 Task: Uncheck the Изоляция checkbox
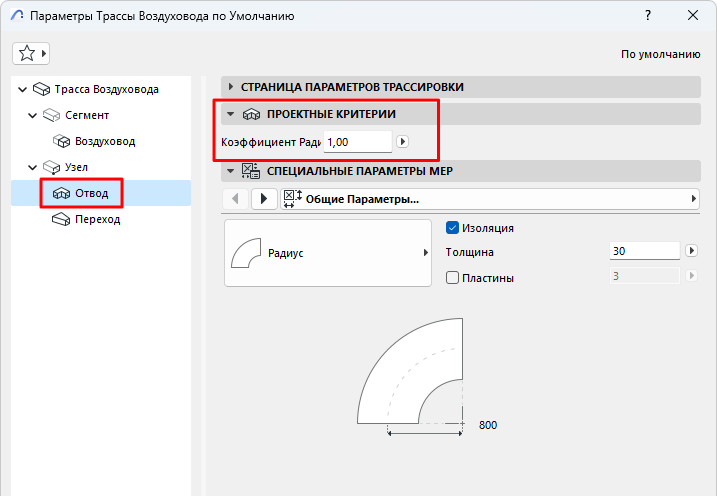pyautogui.click(x=452, y=228)
